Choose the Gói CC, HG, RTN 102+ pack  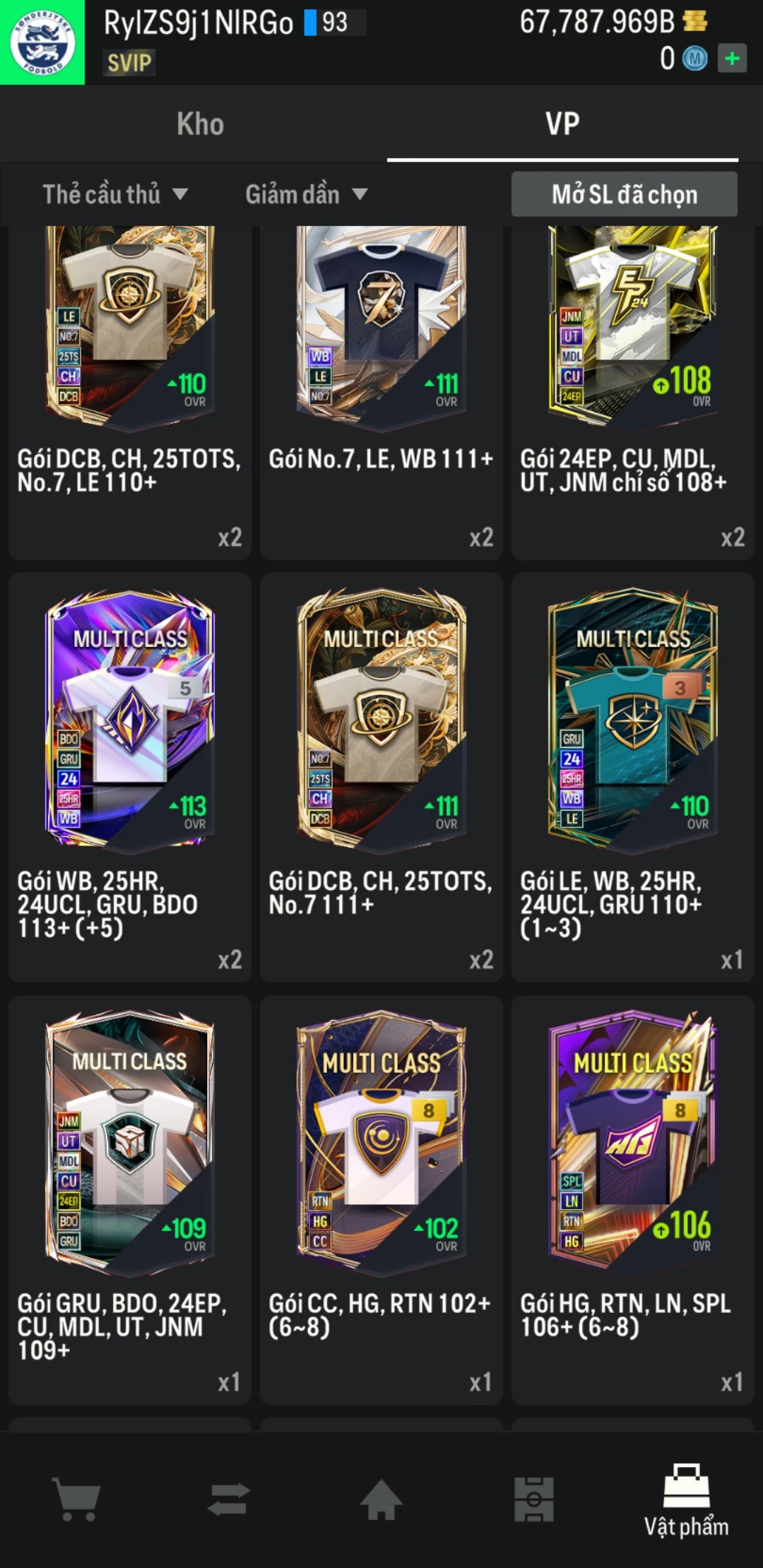pyautogui.click(x=381, y=1199)
